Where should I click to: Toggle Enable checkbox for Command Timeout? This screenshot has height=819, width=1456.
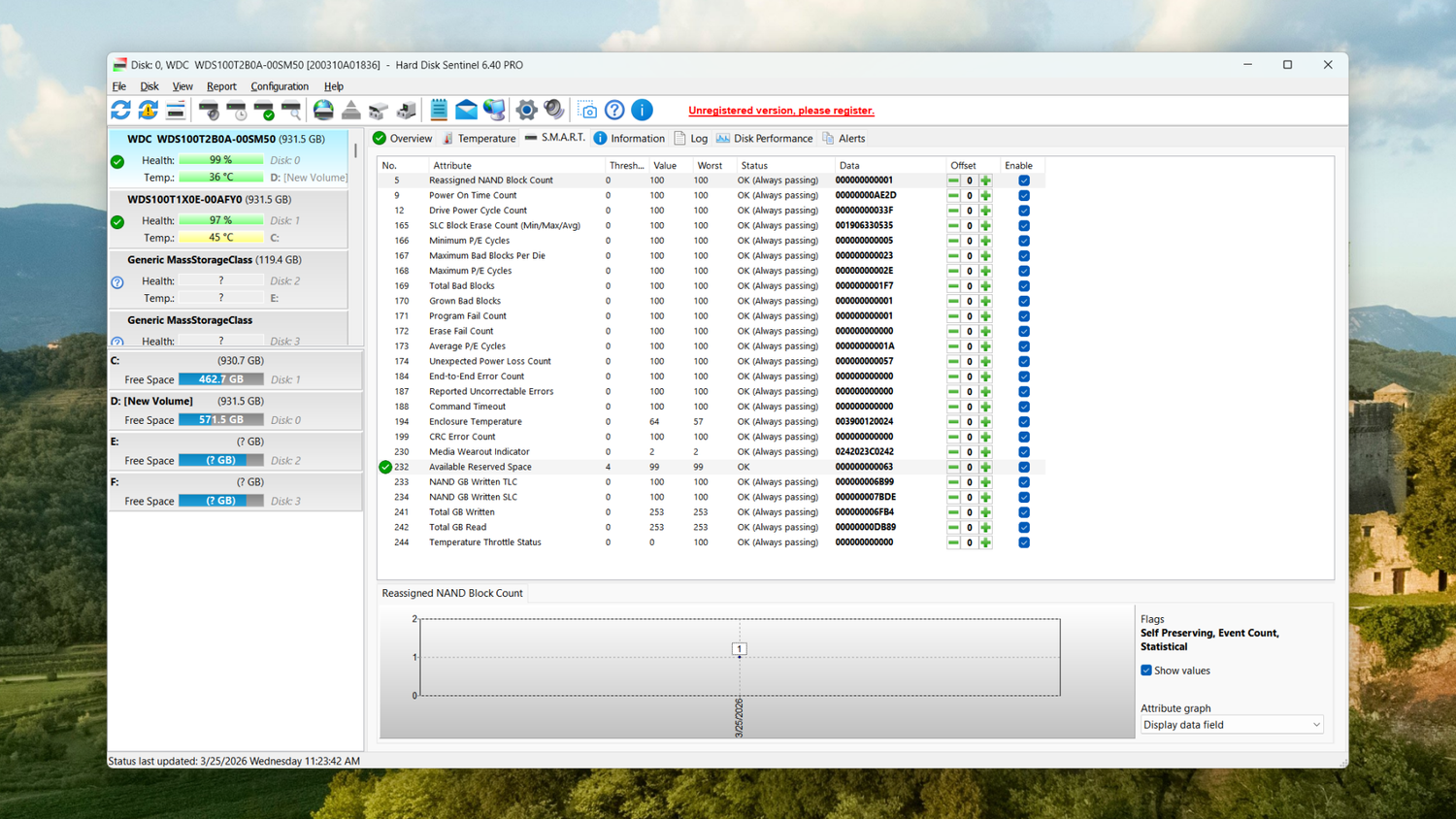click(1024, 407)
